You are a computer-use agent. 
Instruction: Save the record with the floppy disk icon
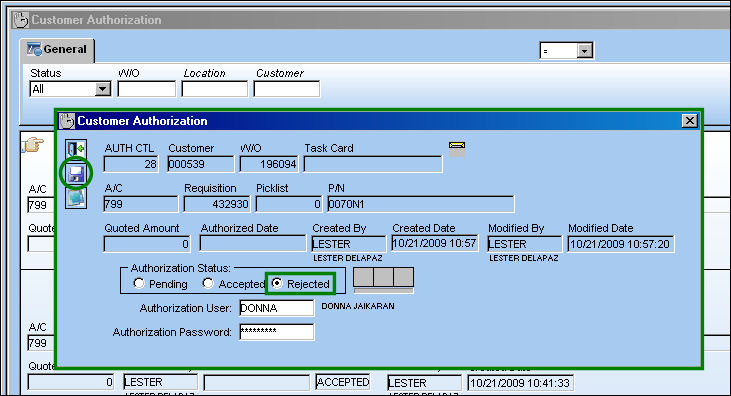[x=76, y=174]
